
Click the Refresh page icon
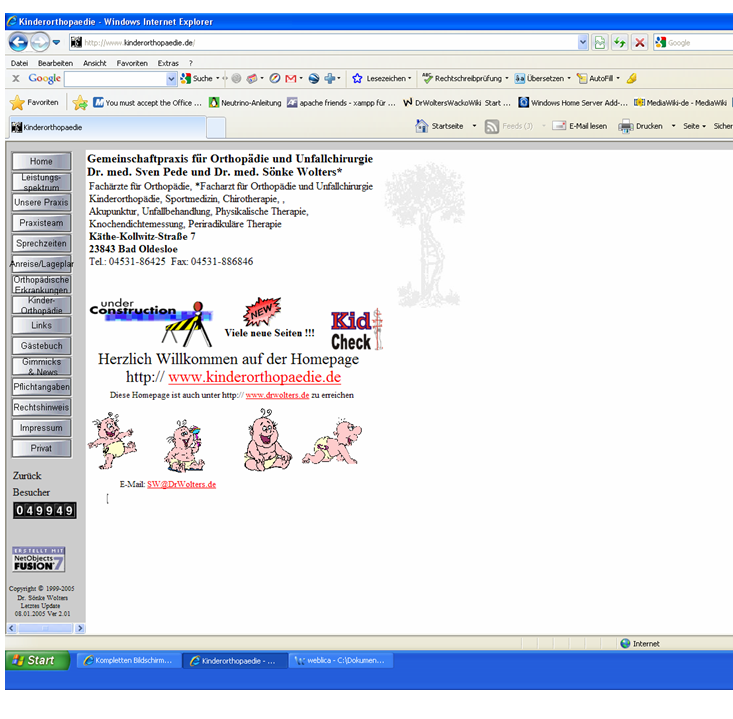click(x=619, y=42)
